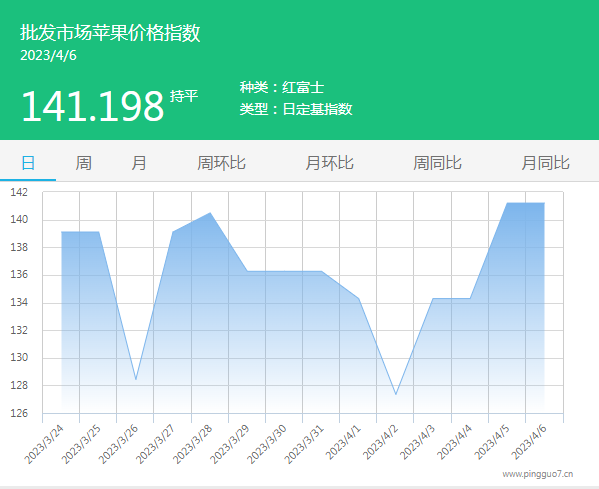Click the 2023/3/26 low point on chart
The width and height of the screenshot is (599, 489).
[x=136, y=379]
